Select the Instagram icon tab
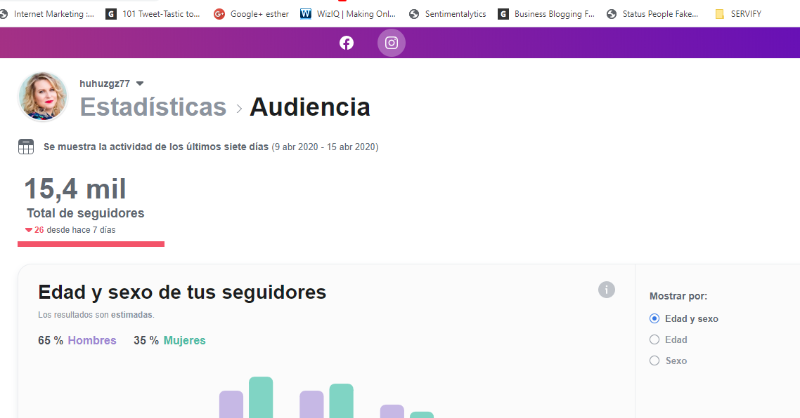Viewport: 800px width, 418px height. [x=391, y=43]
